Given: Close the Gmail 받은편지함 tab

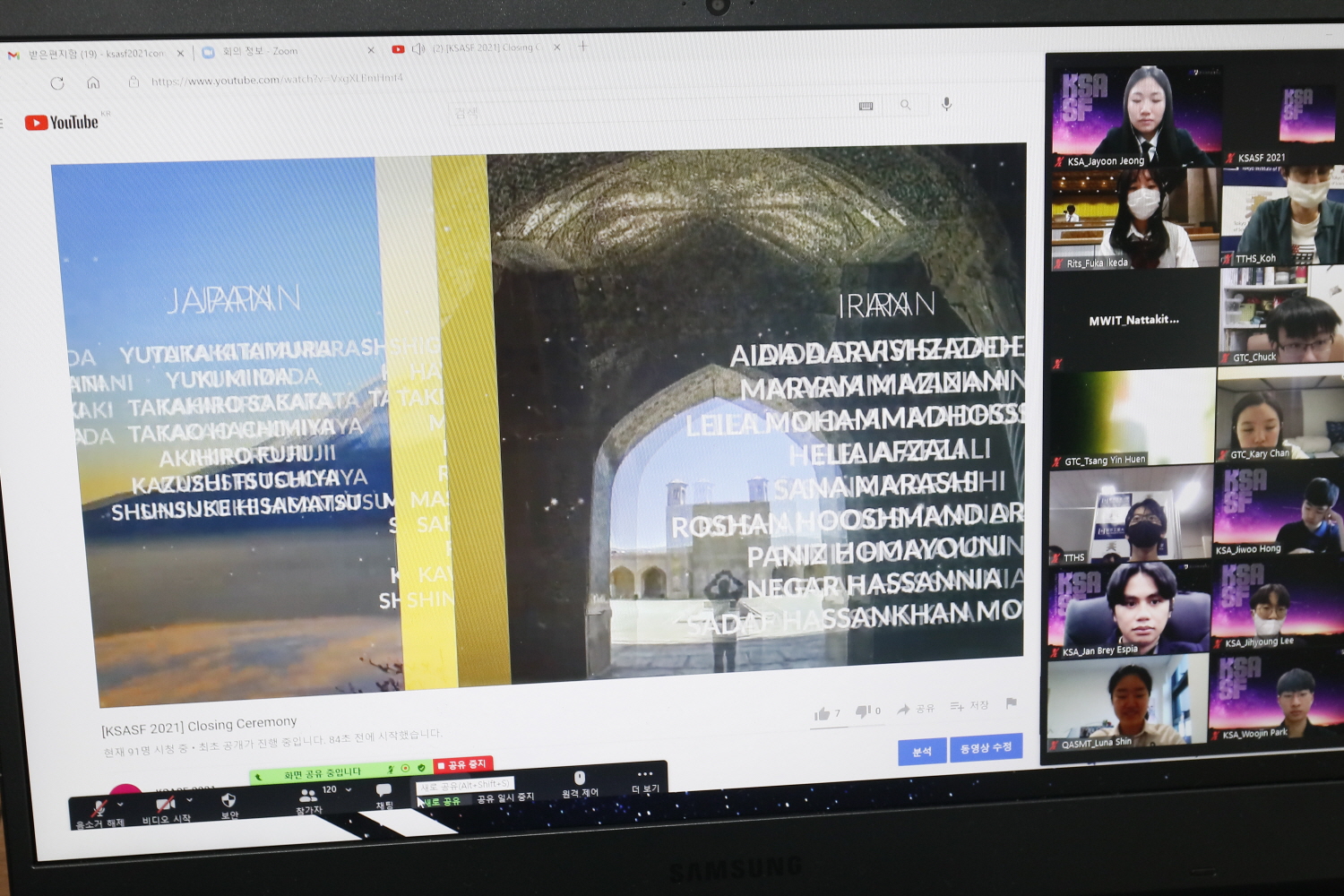Looking at the screenshot, I should (x=180, y=54).
